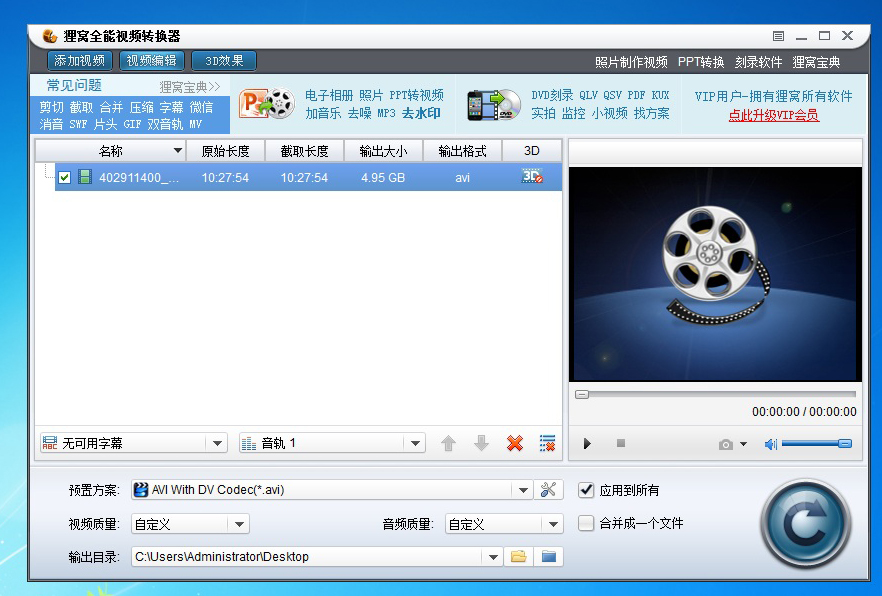Open 照片制作视频 menu item
This screenshot has width=882, height=596.
point(631,62)
